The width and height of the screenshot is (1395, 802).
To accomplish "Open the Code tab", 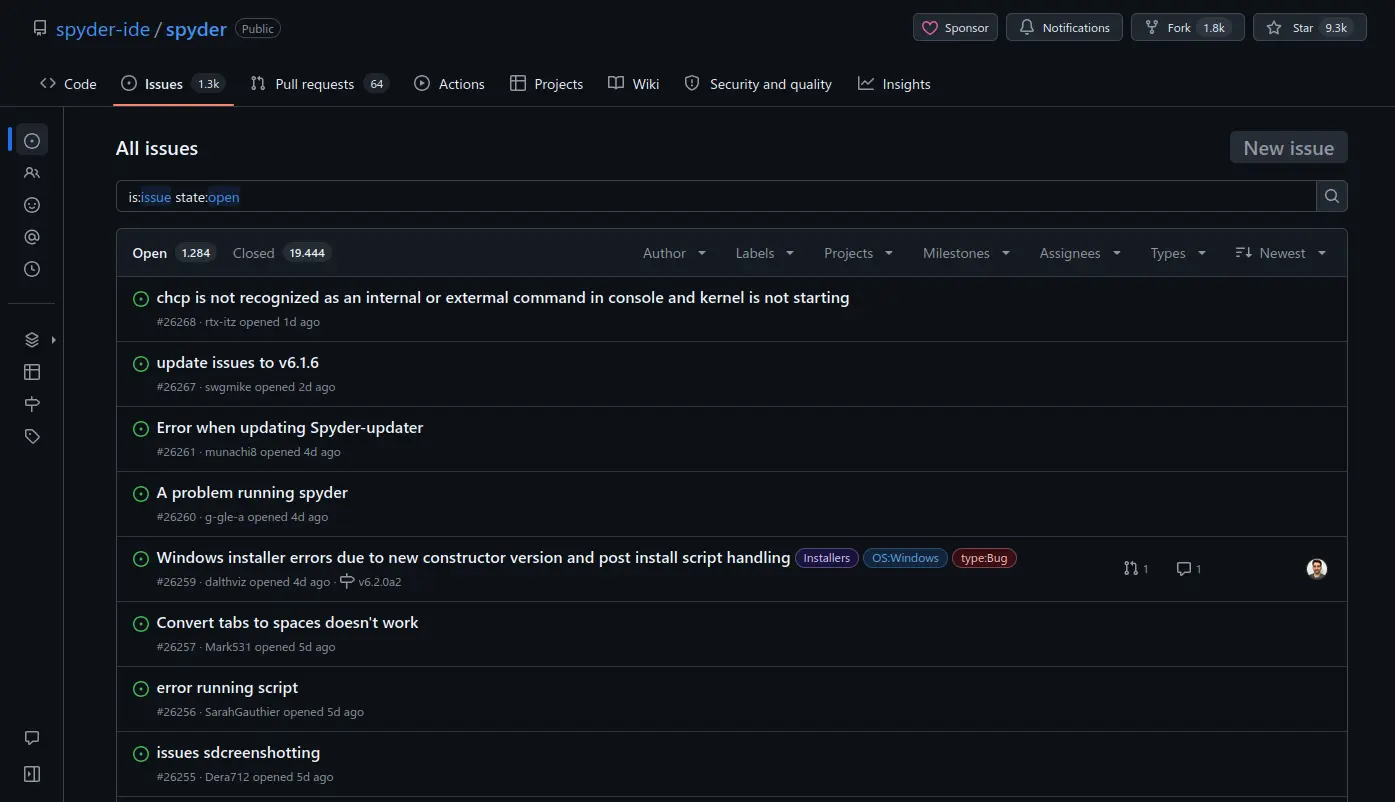I will [x=68, y=84].
